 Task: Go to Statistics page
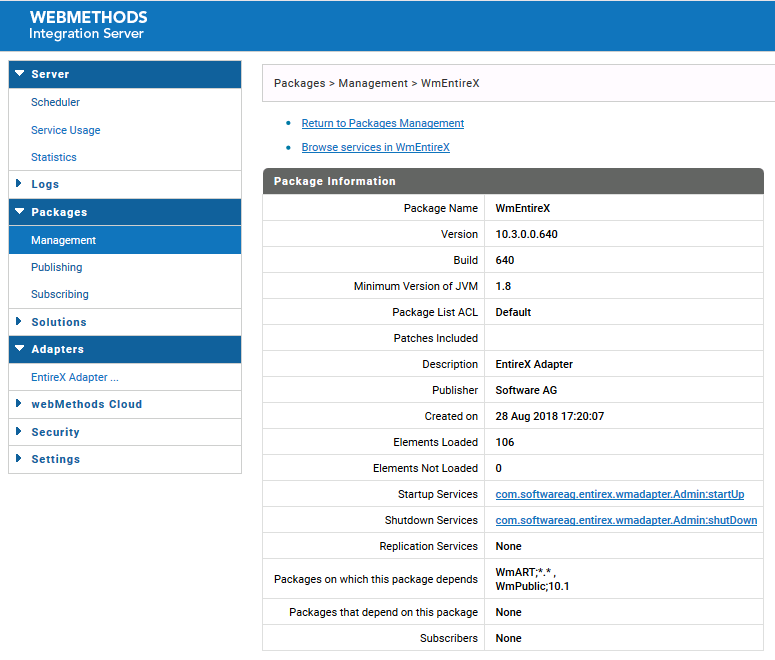[x=54, y=157]
